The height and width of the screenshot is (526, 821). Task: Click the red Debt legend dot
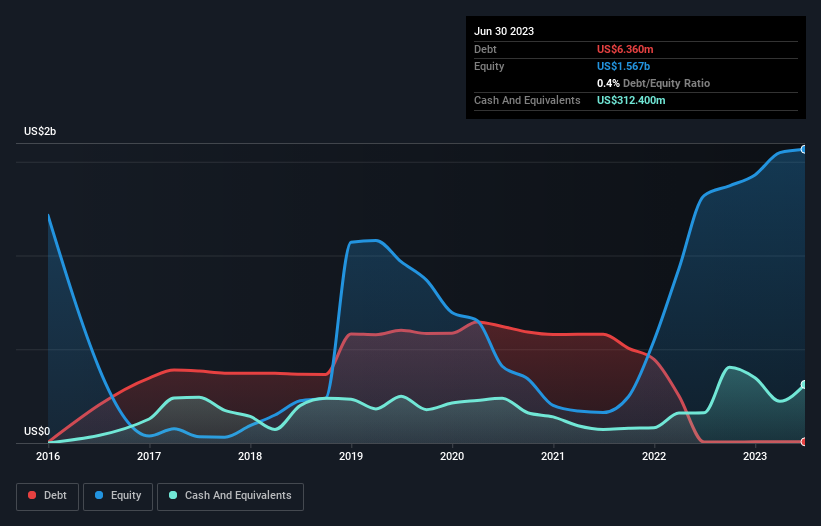[32, 495]
